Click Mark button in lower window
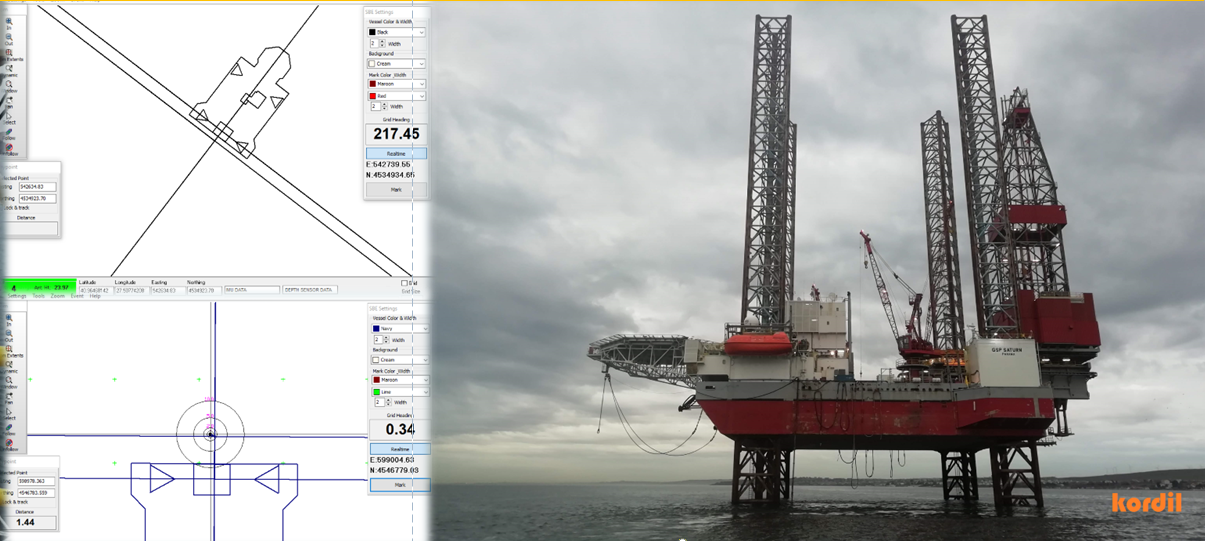This screenshot has width=1205, height=541. pyautogui.click(x=400, y=485)
